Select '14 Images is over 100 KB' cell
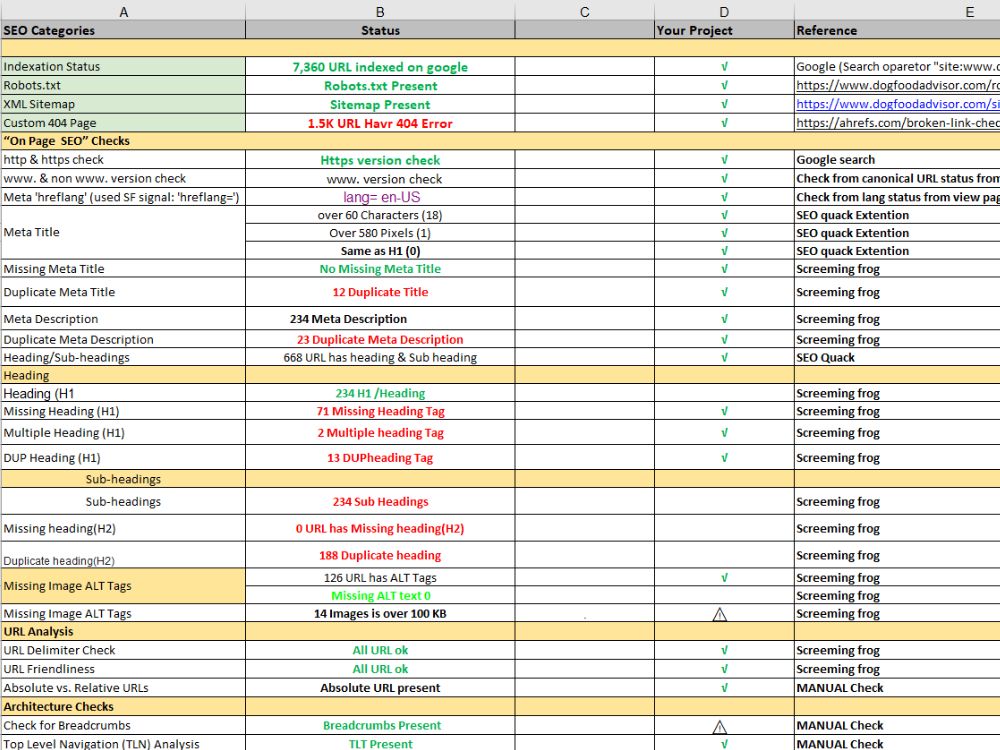 coord(380,614)
